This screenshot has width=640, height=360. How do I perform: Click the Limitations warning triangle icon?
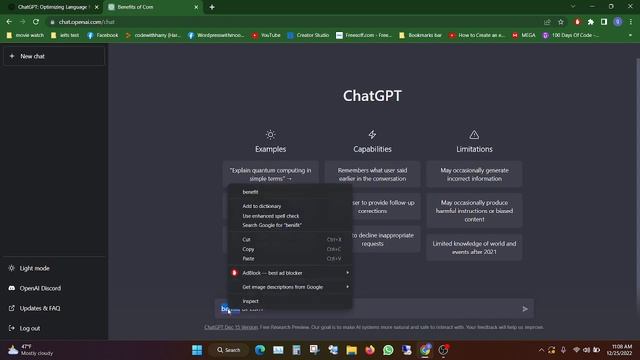(x=474, y=135)
